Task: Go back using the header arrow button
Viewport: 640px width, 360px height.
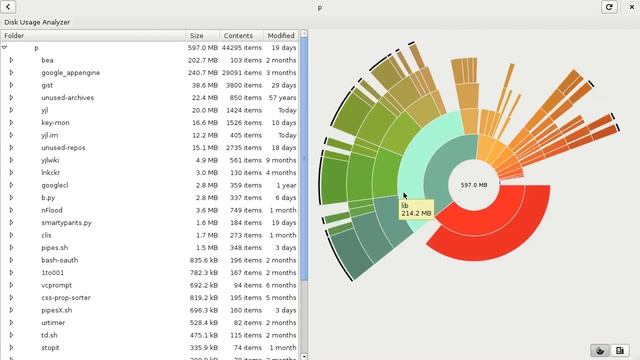Action: pyautogui.click(x=8, y=7)
